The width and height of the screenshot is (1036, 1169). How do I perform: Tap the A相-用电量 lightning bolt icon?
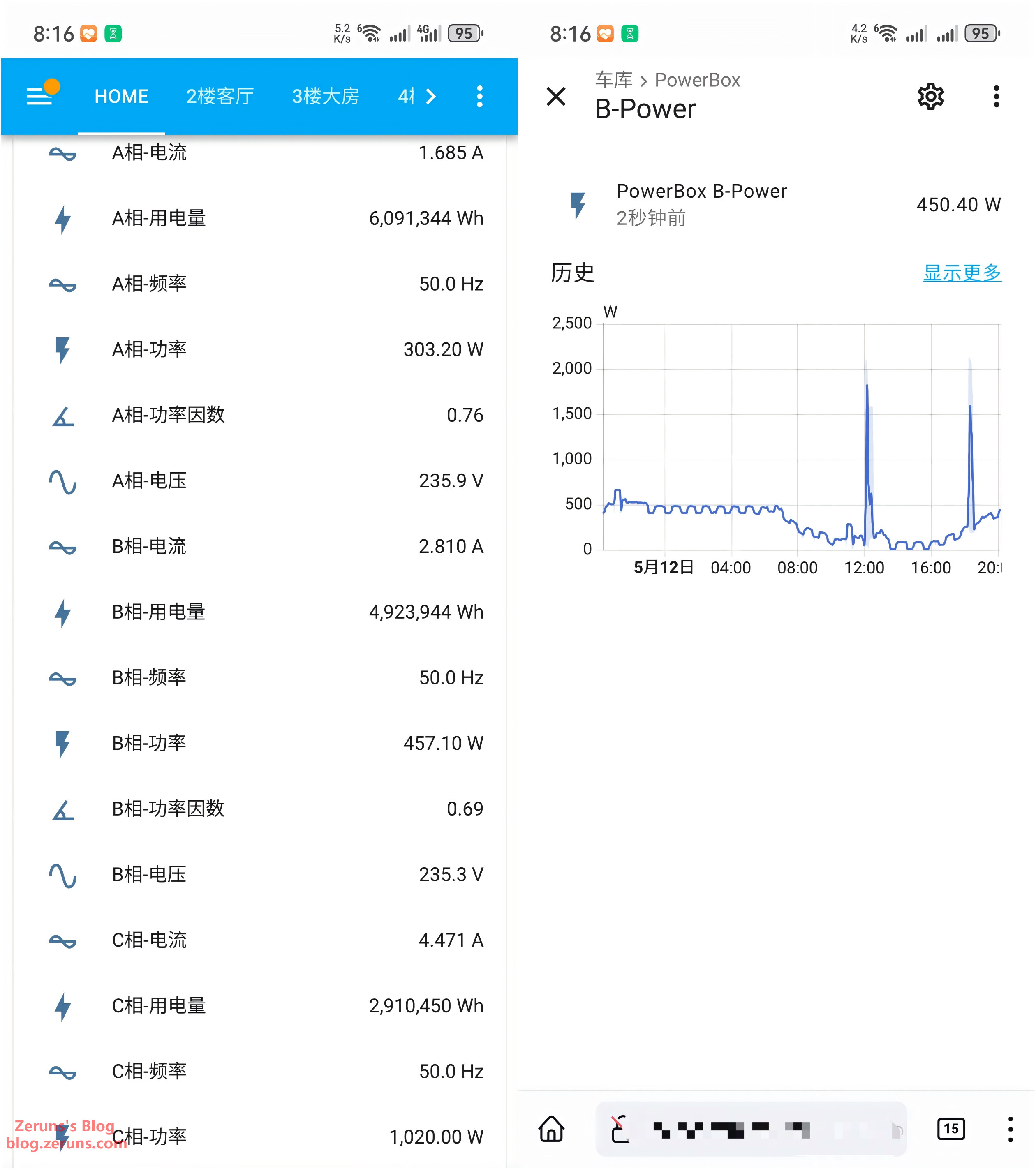62,219
